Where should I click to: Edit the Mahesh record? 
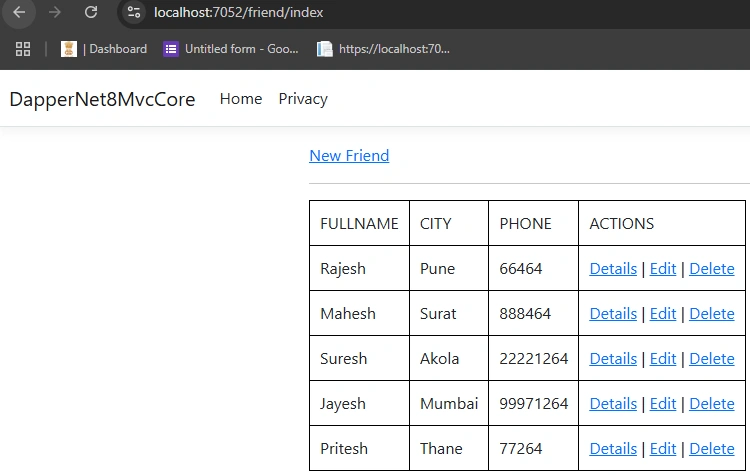coord(662,314)
